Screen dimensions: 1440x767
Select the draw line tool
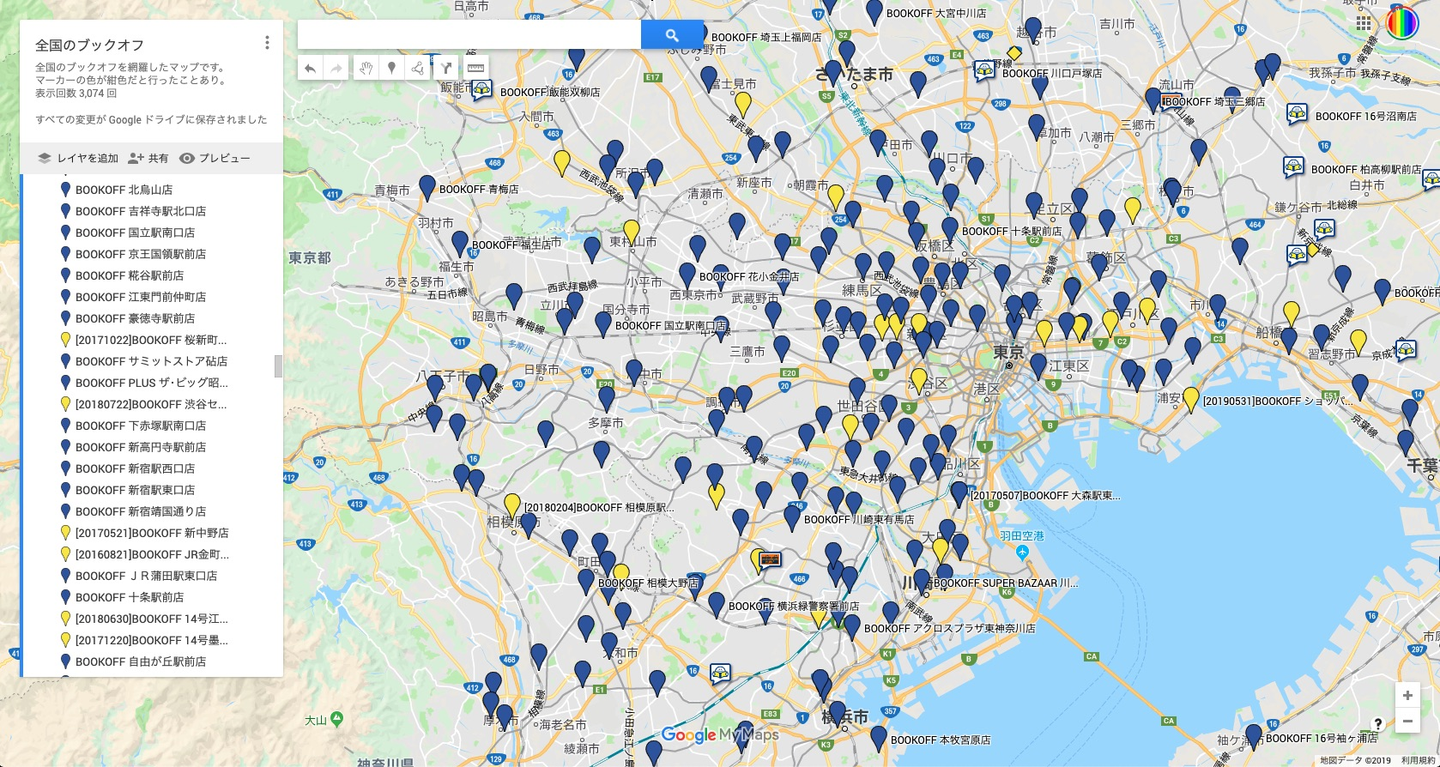click(x=418, y=68)
